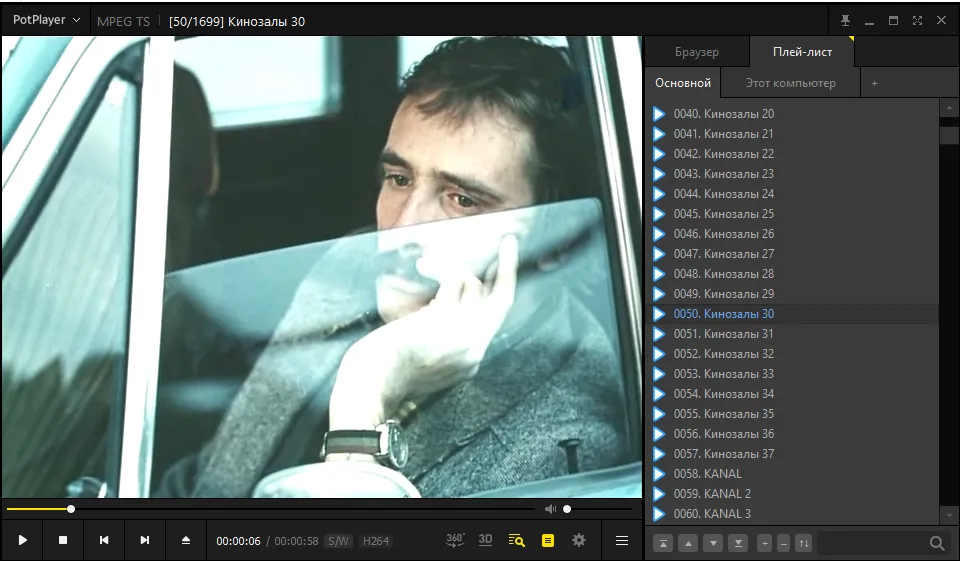Open the Основной playlist tab
The image size is (960, 561).
pos(683,83)
